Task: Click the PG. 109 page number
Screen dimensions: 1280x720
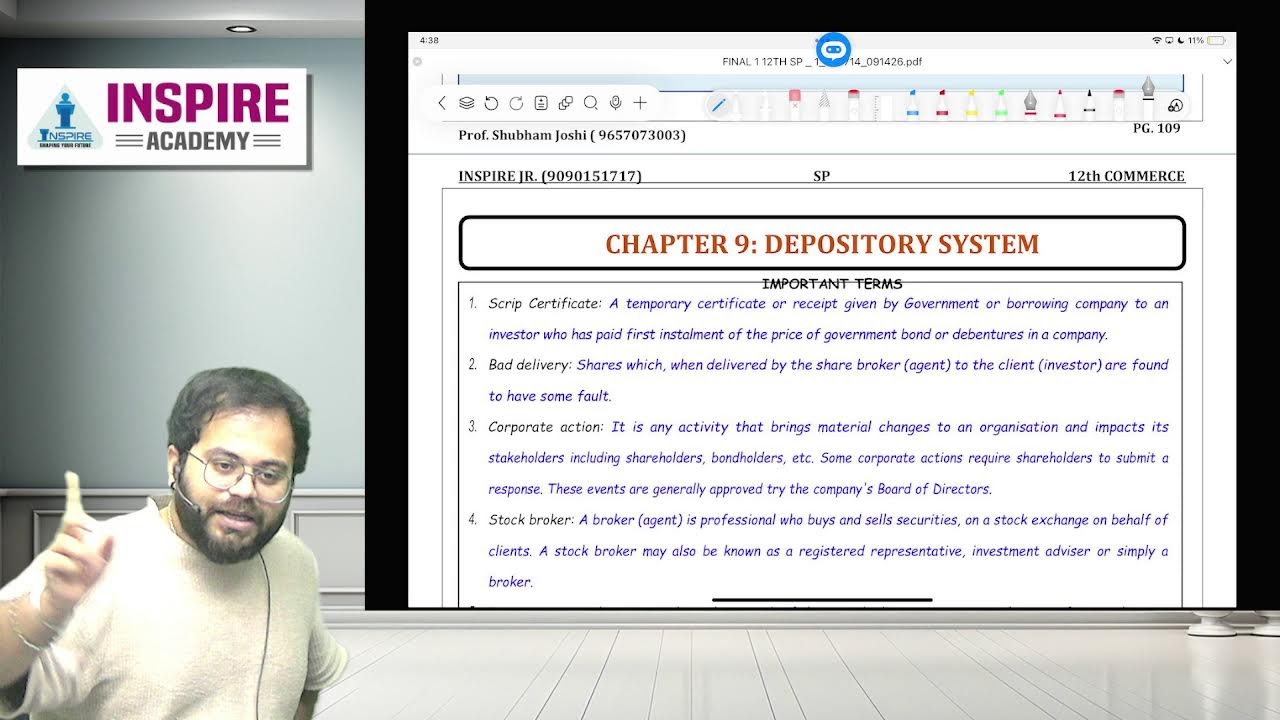Action: [1156, 128]
